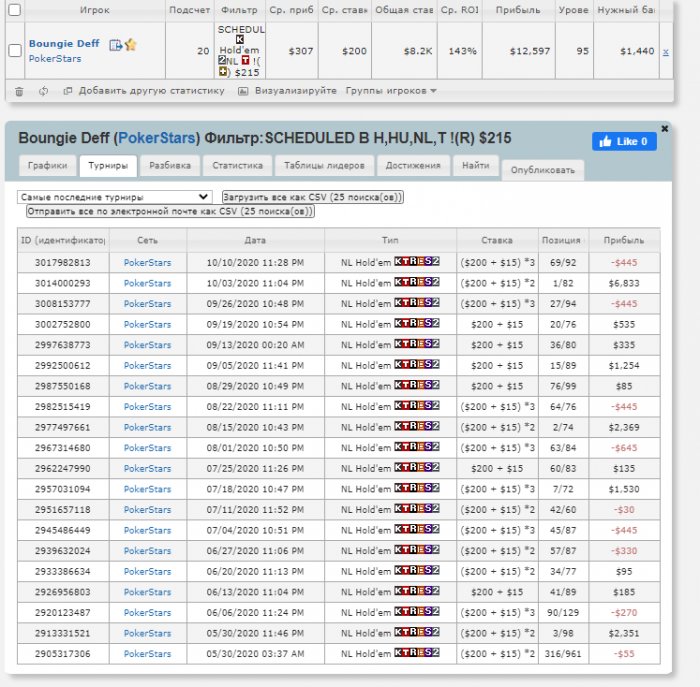Click game icons for tournament 2977497661
This screenshot has width=700, height=687.
(x=417, y=426)
